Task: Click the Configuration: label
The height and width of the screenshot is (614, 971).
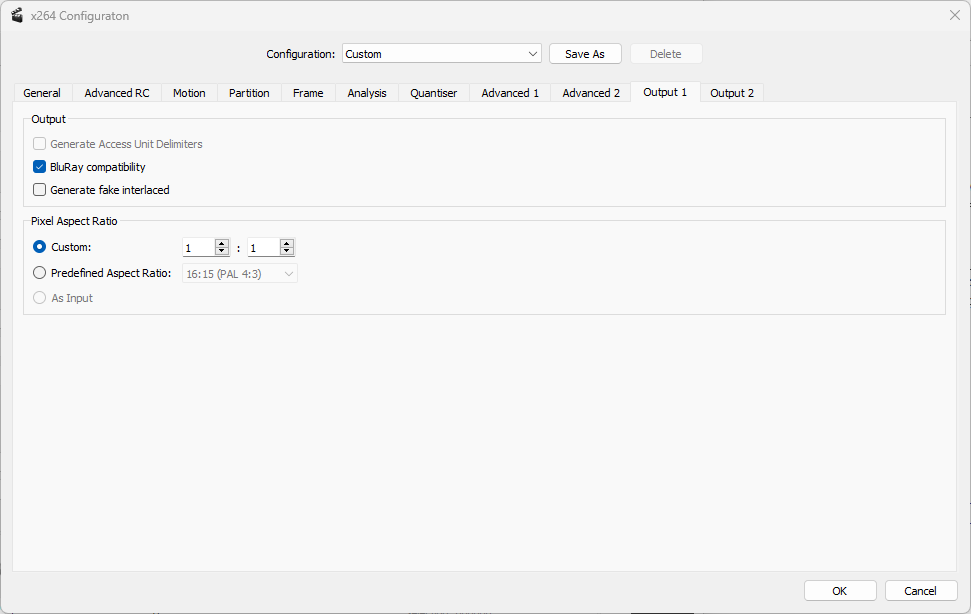Action: 300,54
